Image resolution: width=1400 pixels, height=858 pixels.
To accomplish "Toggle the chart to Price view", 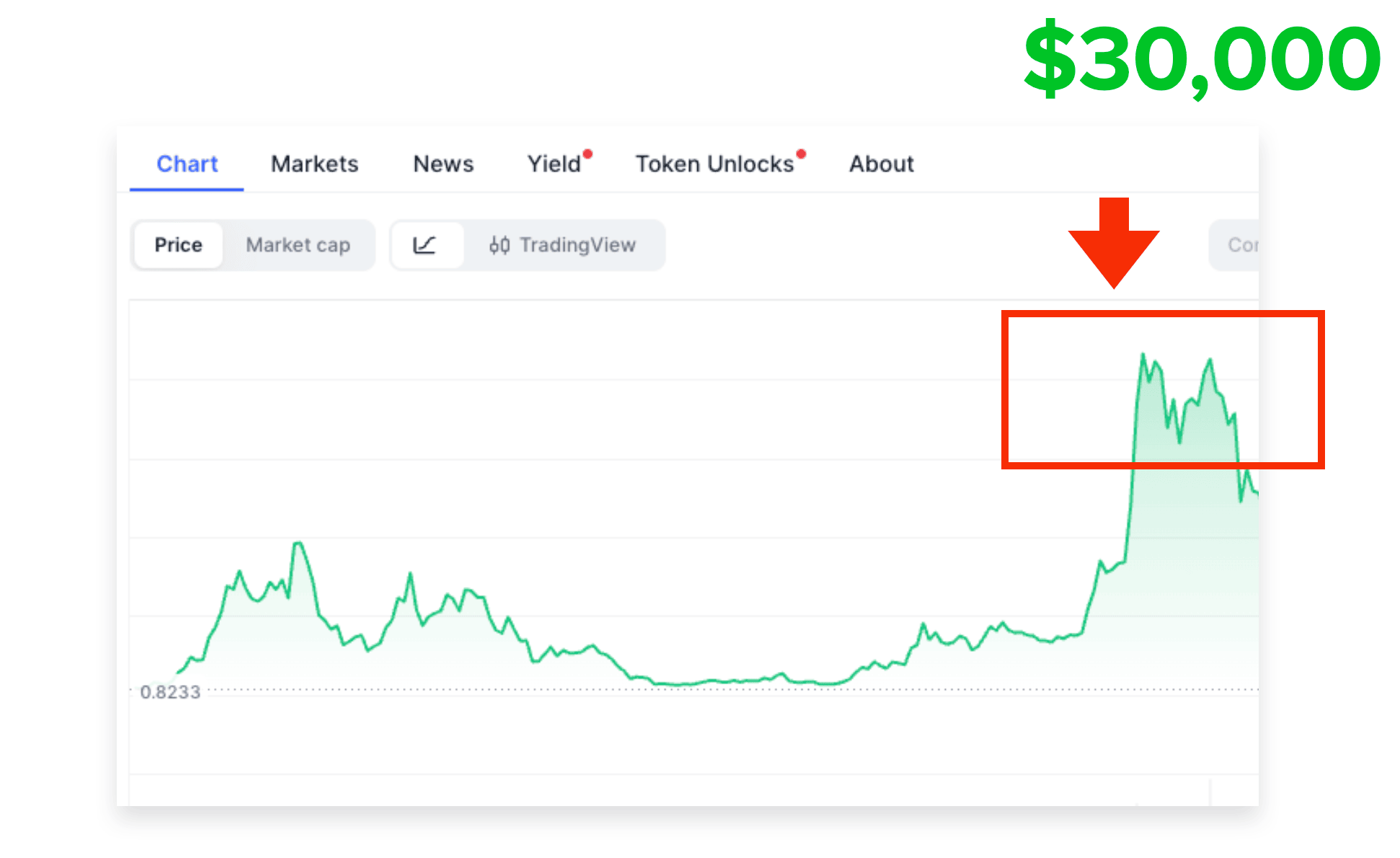I will click(178, 245).
